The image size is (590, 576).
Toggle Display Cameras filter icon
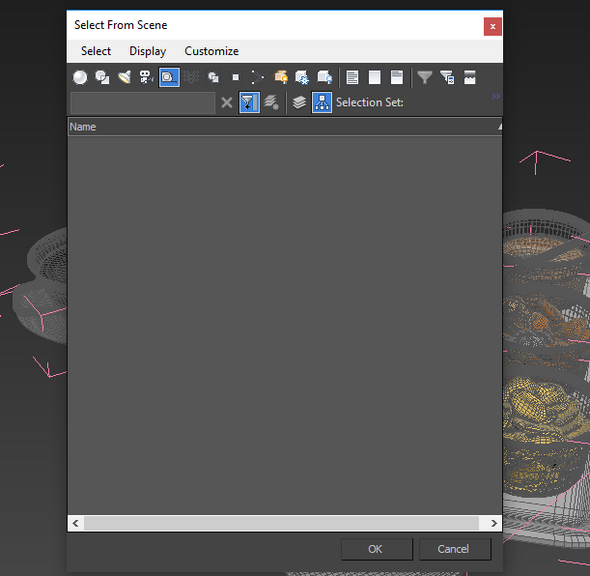[x=147, y=78]
